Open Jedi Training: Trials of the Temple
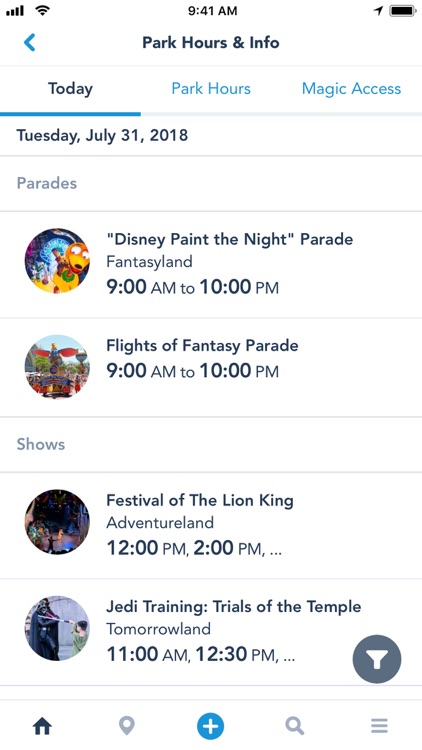 tap(211, 632)
